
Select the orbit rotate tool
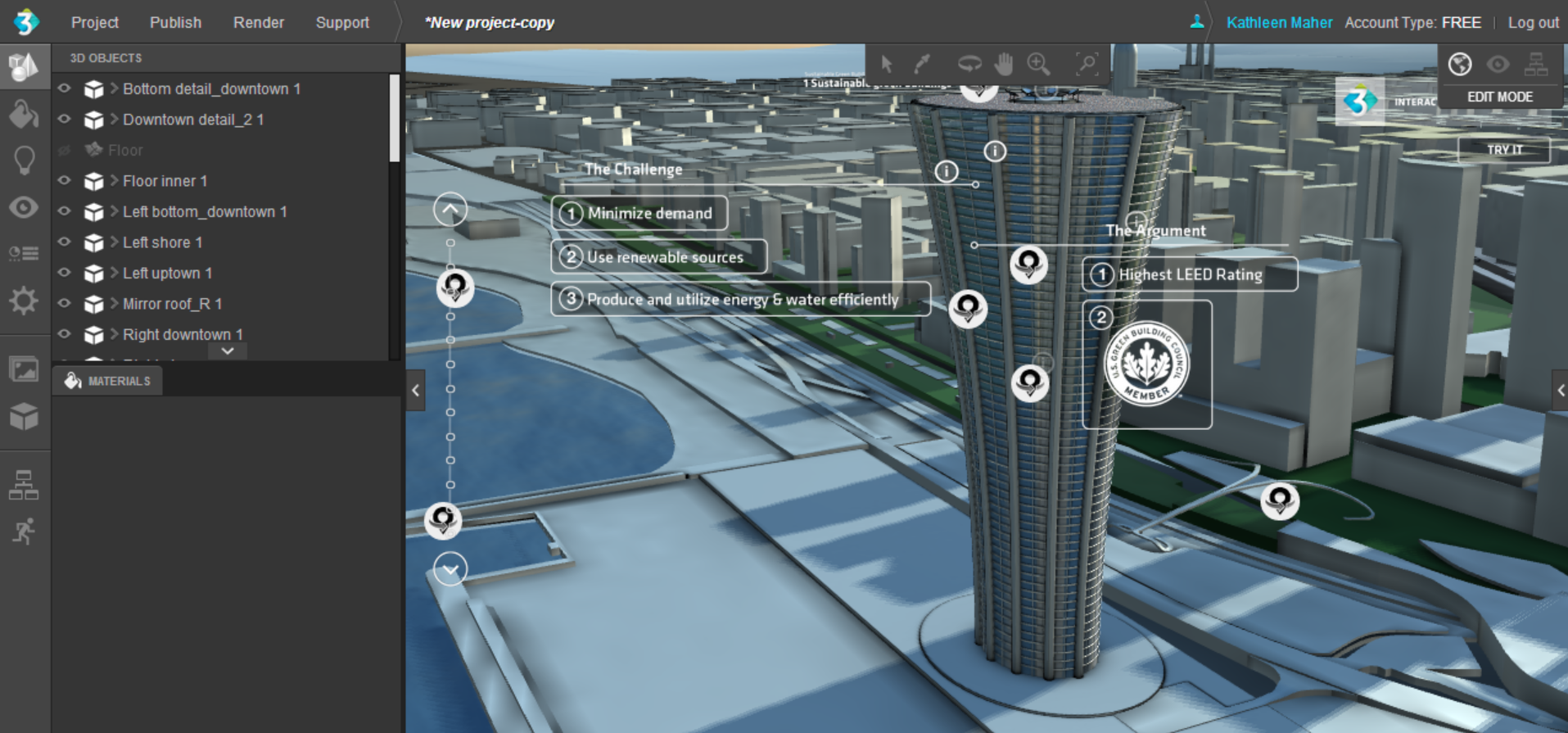point(969,64)
